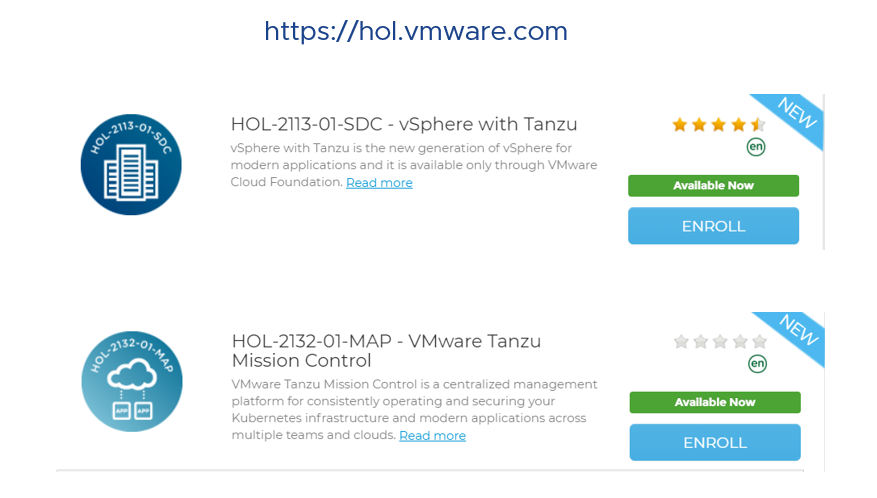
Task: Enroll in HOL-2113-01-SDC vSphere with Tanzu
Action: click(x=713, y=226)
